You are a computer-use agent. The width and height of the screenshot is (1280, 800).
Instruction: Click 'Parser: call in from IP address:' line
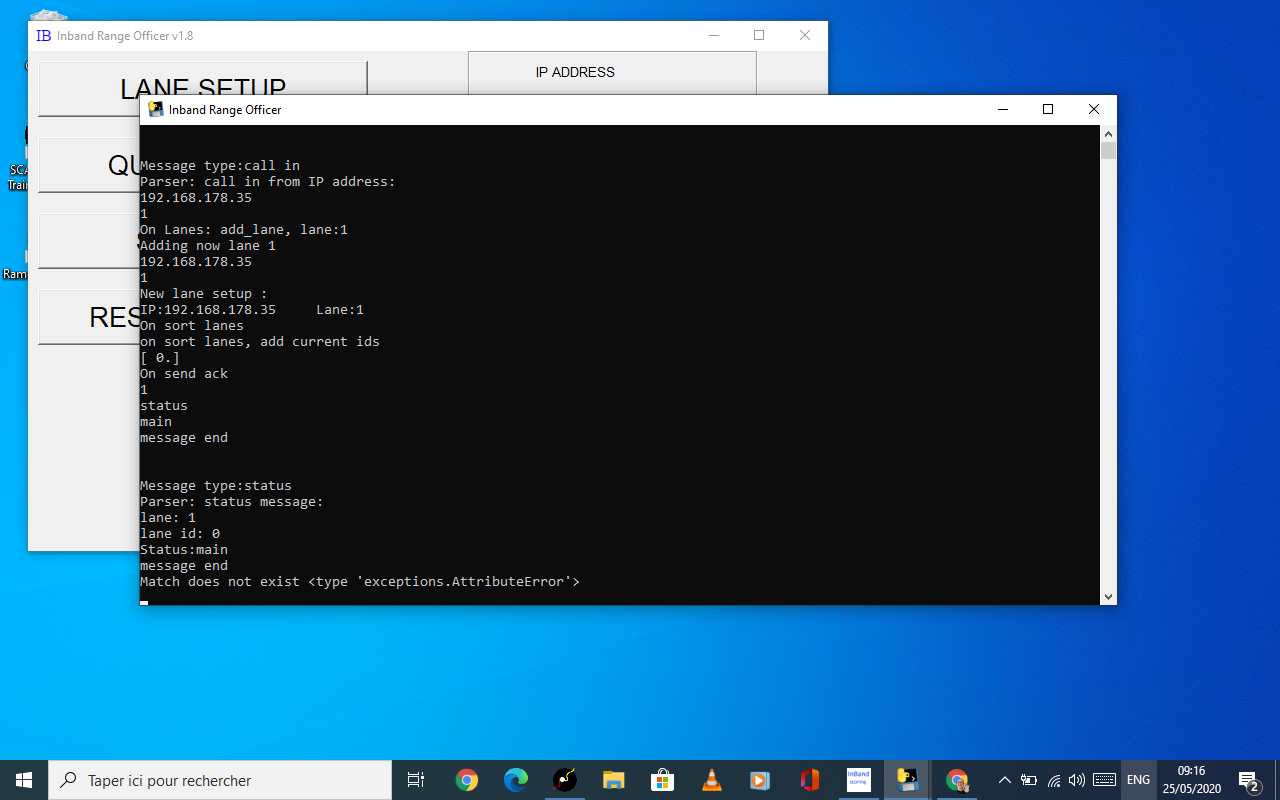click(x=268, y=182)
